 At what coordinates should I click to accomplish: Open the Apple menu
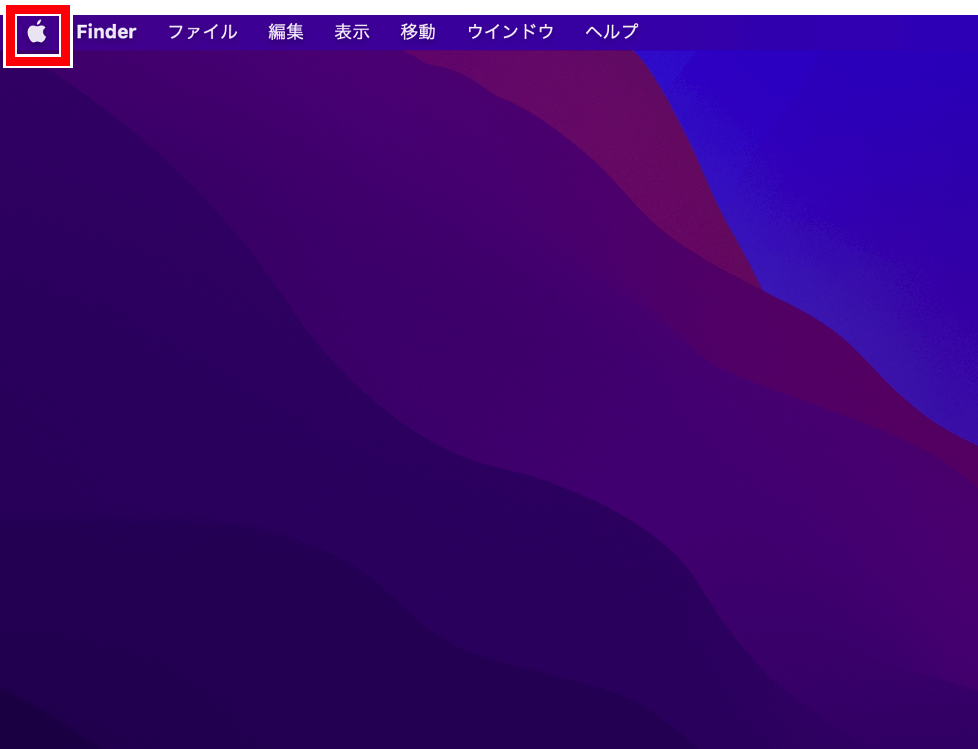pyautogui.click(x=37, y=32)
